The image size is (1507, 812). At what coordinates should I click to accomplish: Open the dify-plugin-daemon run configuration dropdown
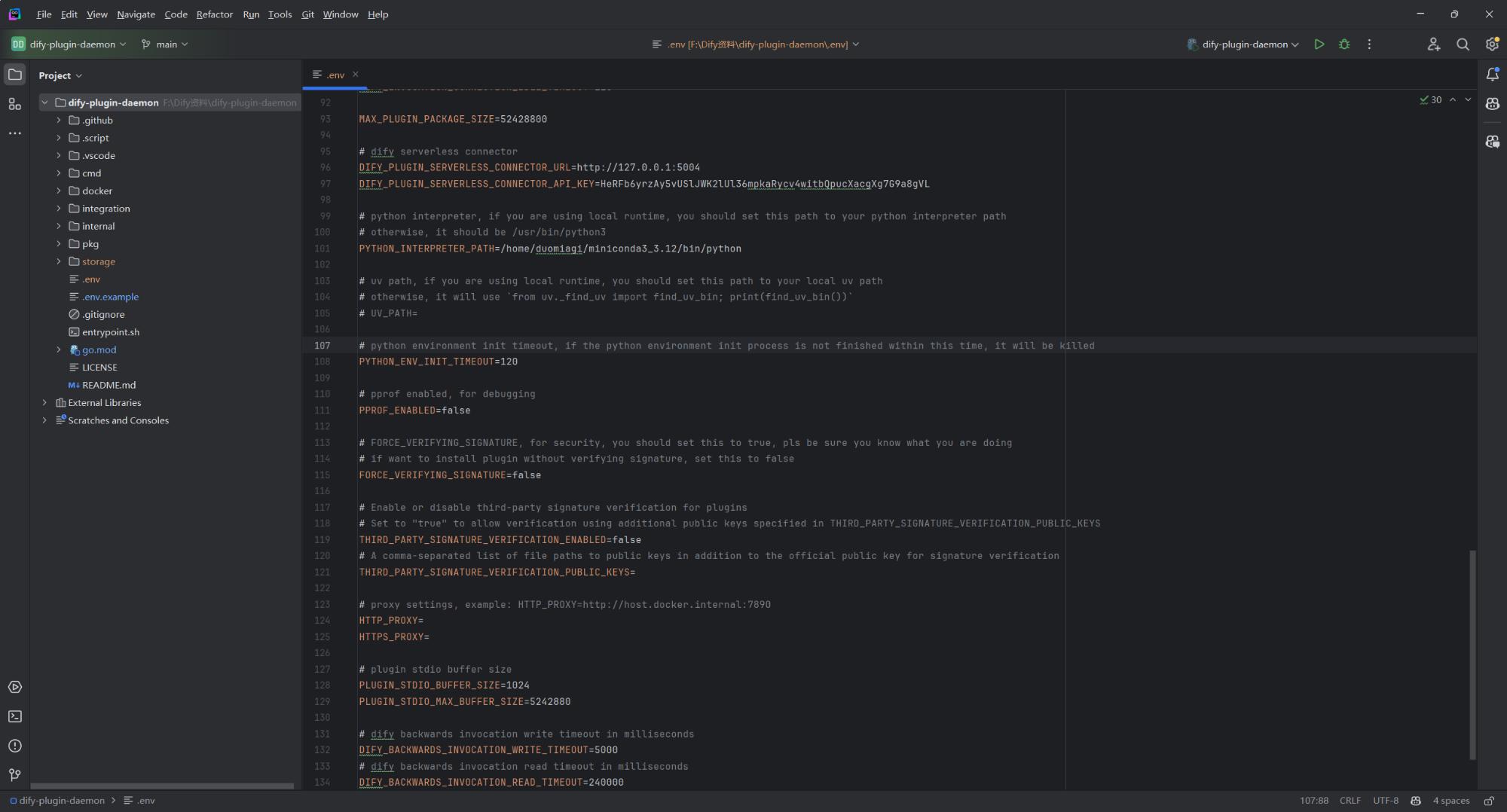1243,44
